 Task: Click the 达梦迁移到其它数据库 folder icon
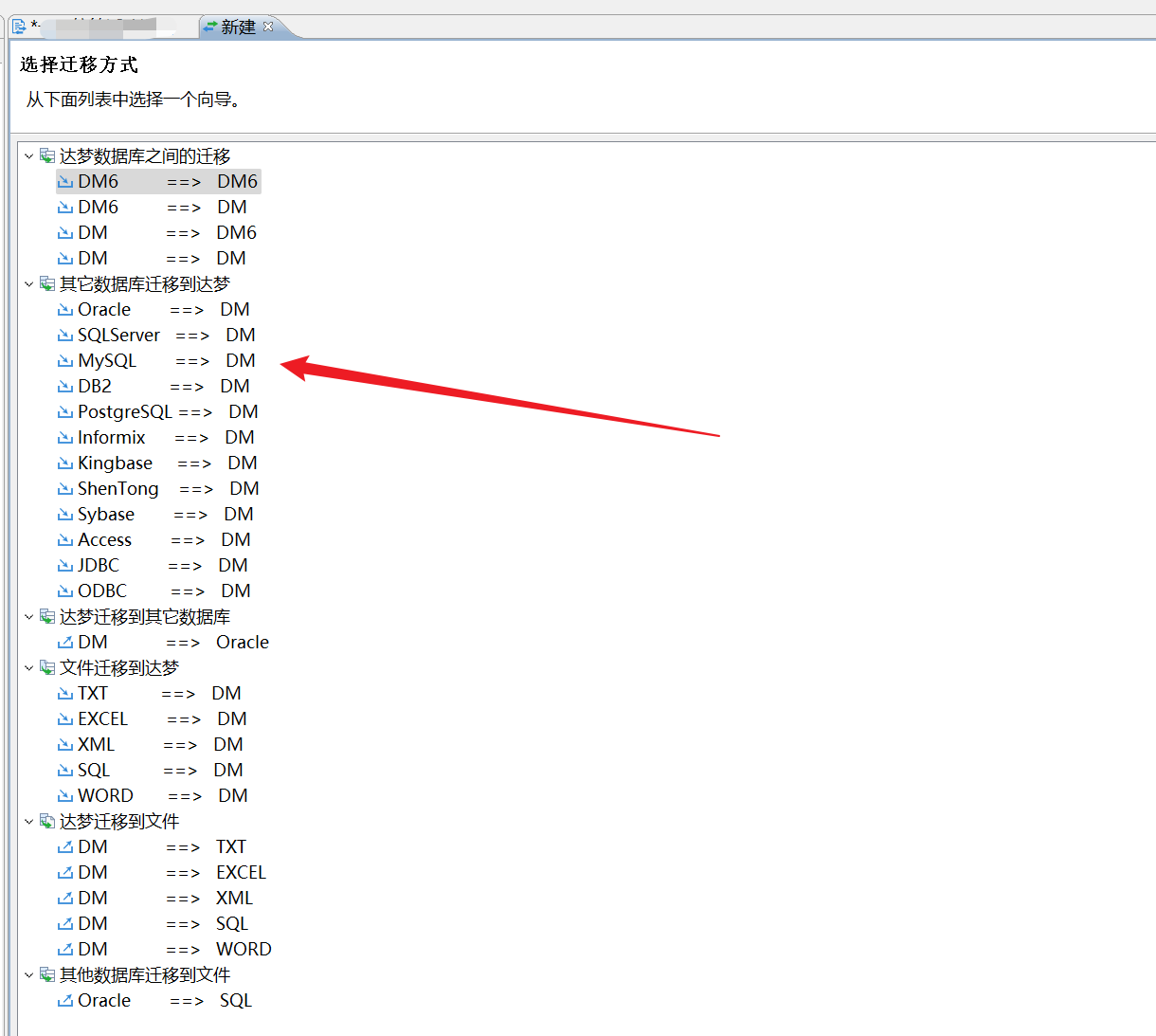point(47,616)
